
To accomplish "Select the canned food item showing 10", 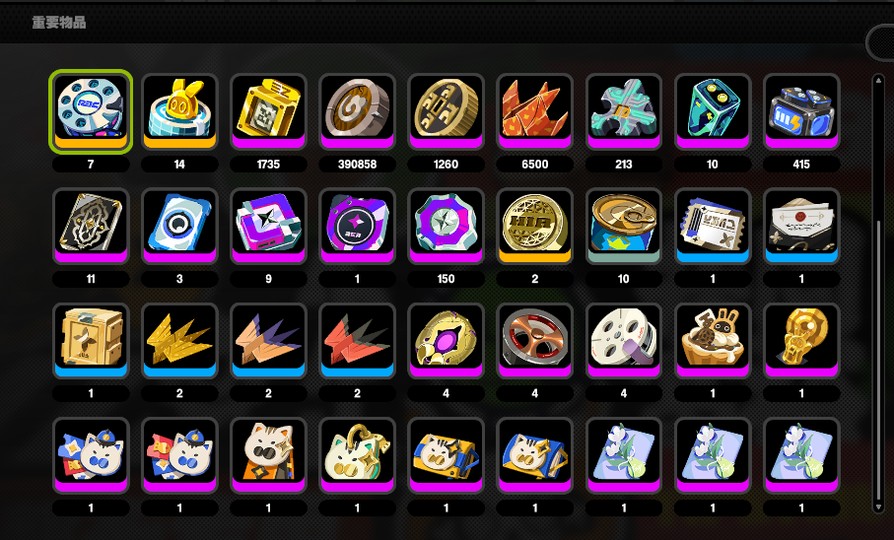I will click(x=624, y=226).
